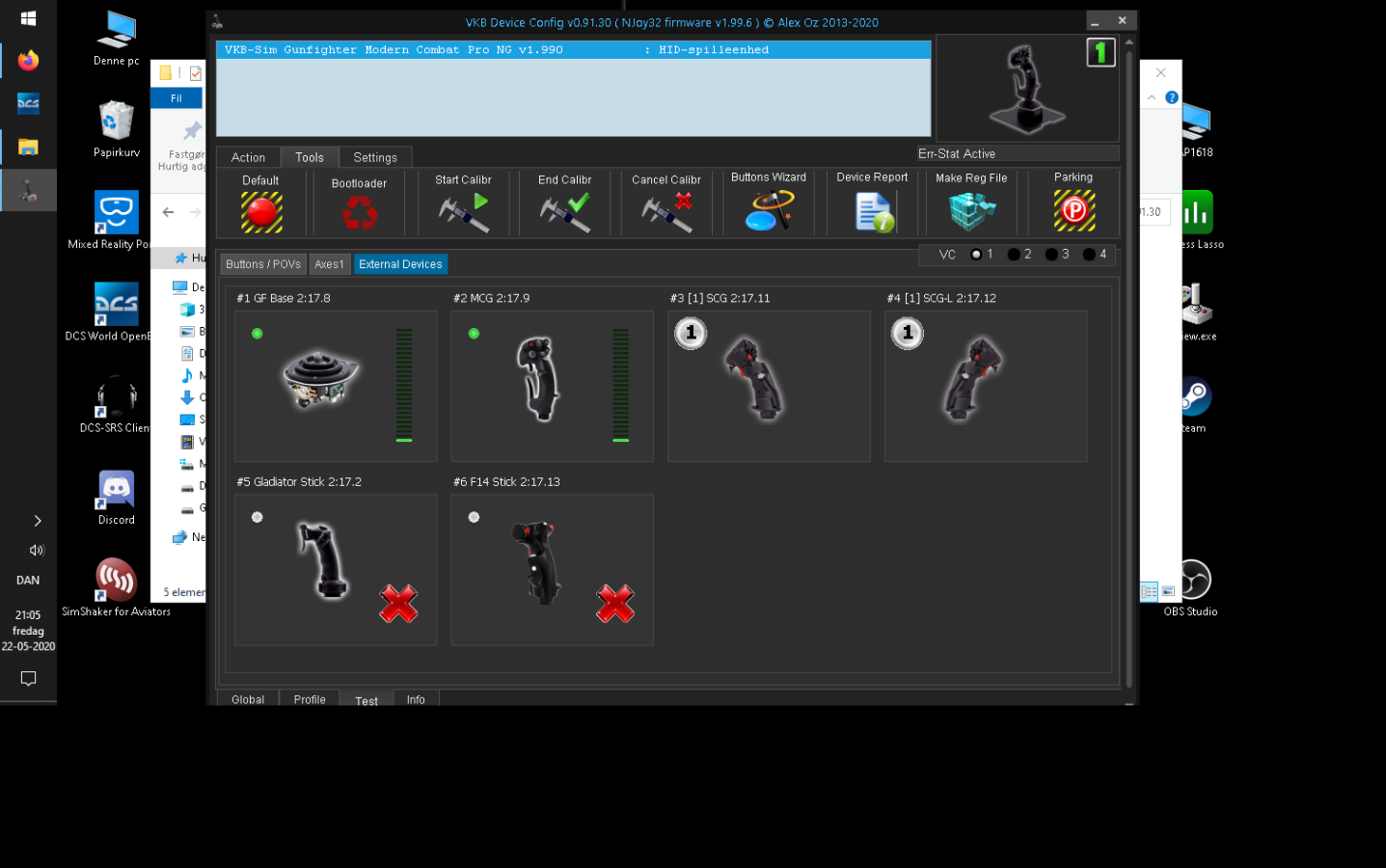Activate Parking mode icon

[1073, 210]
